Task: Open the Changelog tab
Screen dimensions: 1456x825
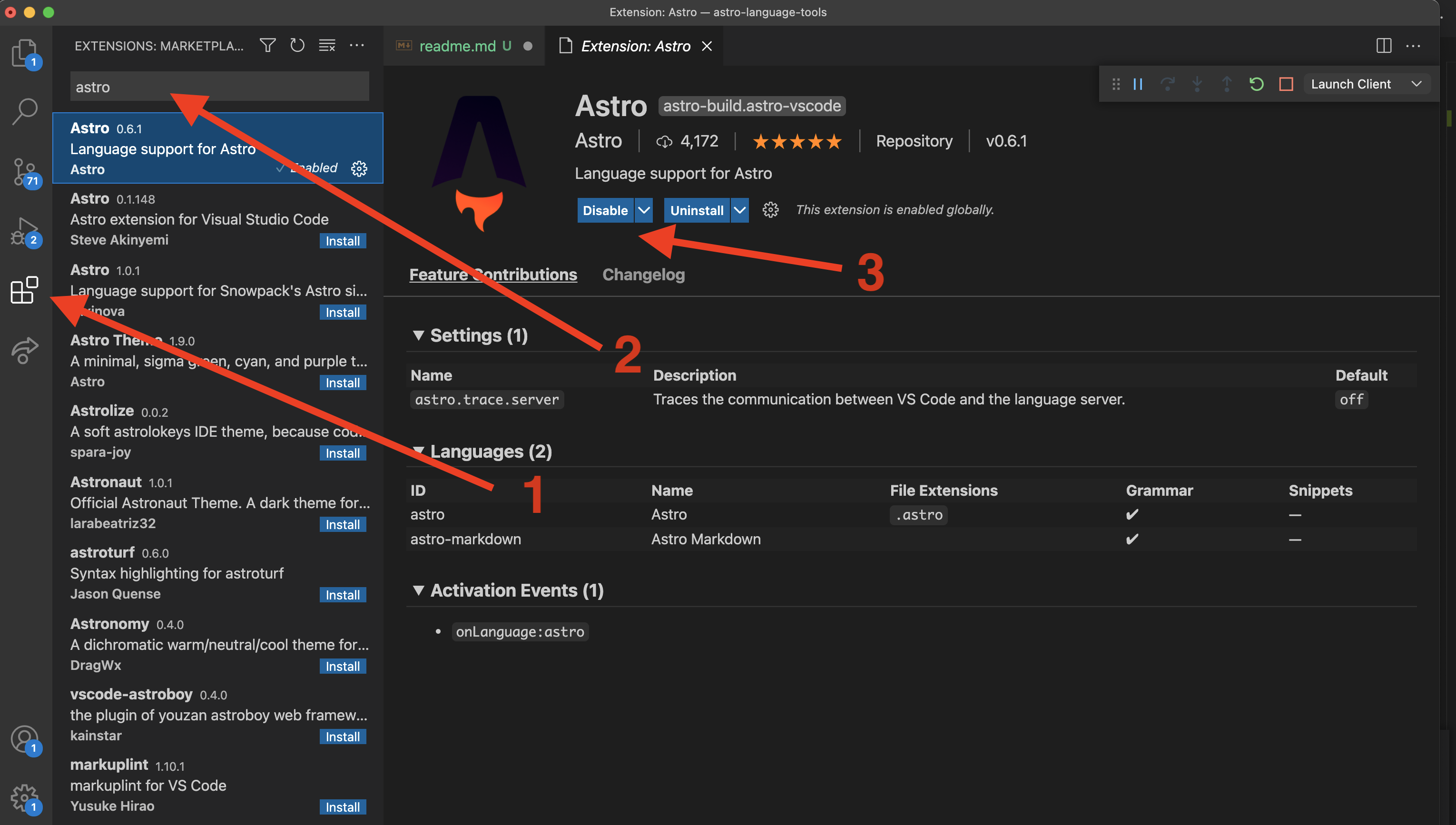Action: pos(644,275)
